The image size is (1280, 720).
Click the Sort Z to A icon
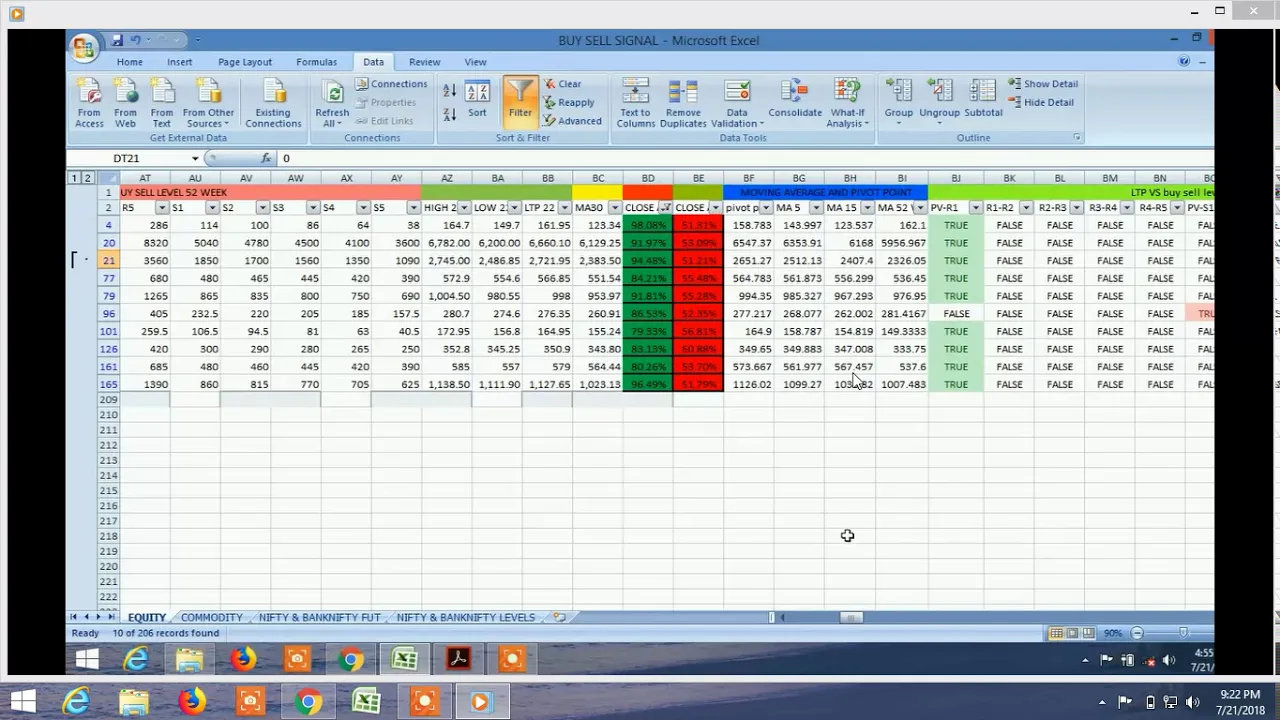click(x=449, y=114)
